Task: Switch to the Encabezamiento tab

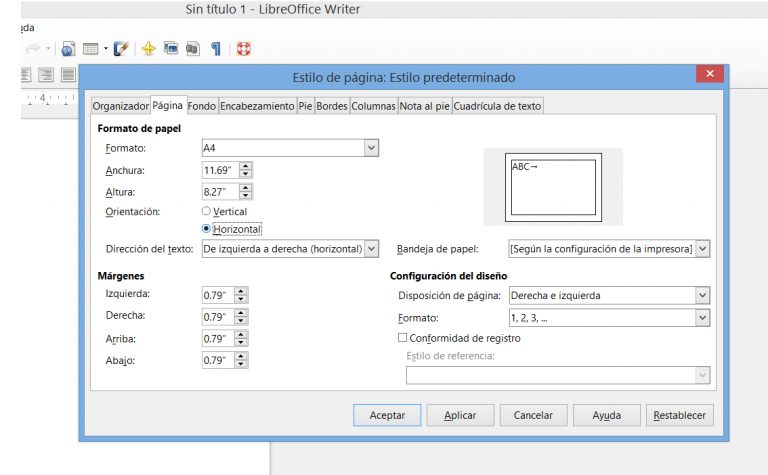Action: tap(257, 106)
